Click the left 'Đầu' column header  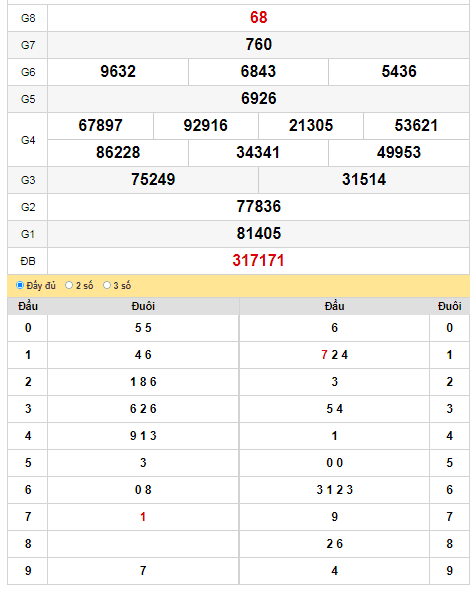pyautogui.click(x=28, y=306)
